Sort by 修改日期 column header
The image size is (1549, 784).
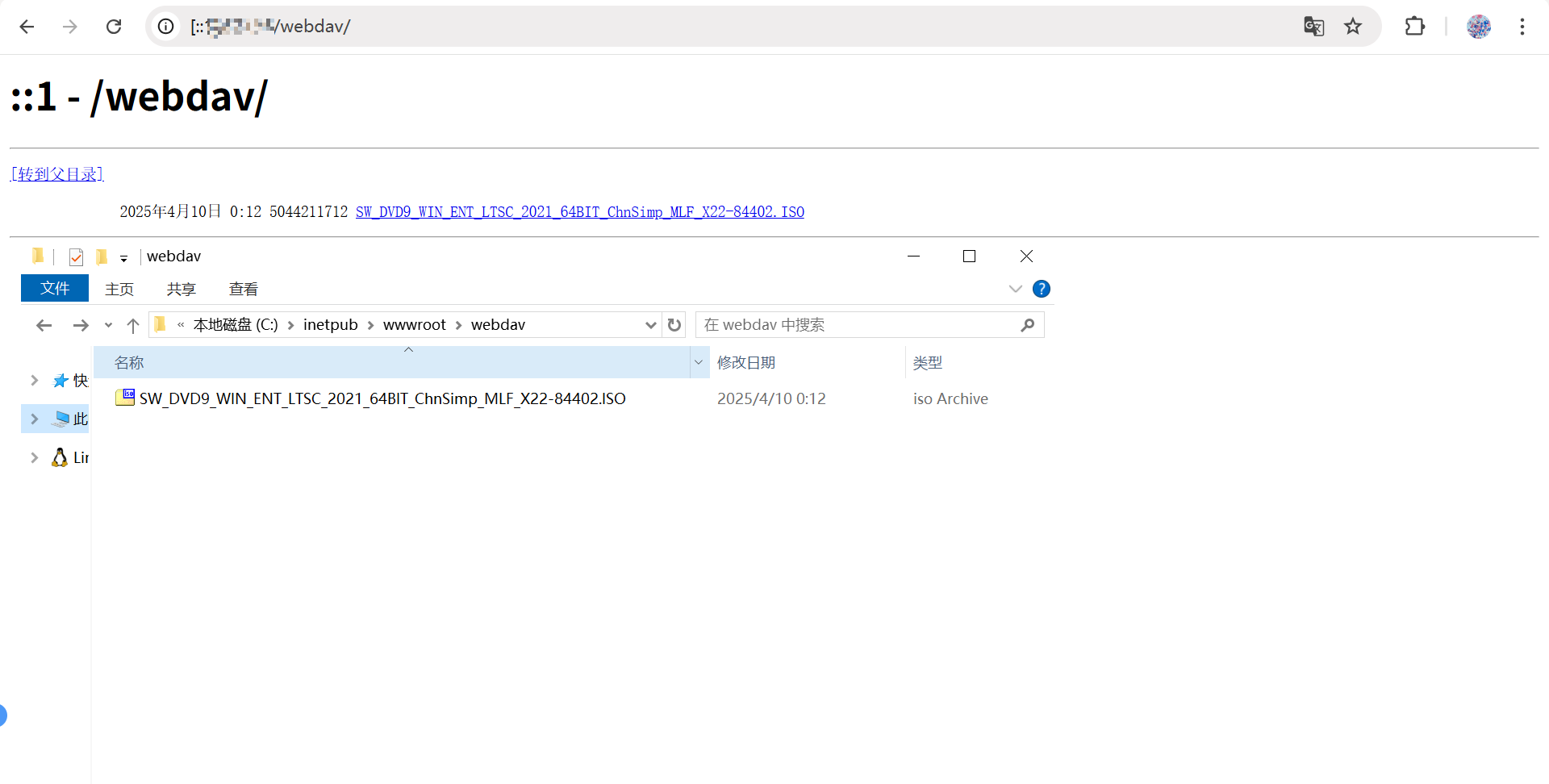(x=746, y=363)
